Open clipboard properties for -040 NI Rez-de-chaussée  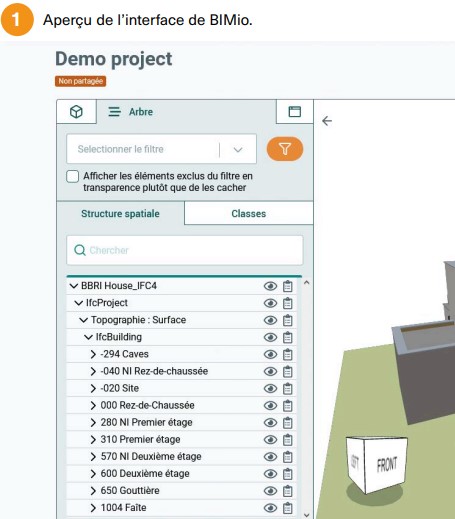coord(288,371)
